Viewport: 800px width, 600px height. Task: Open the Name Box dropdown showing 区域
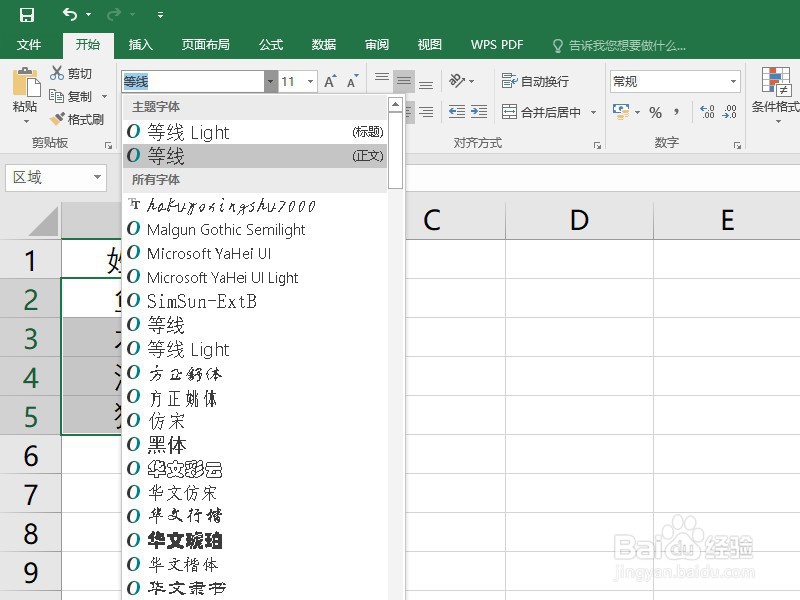click(97, 177)
